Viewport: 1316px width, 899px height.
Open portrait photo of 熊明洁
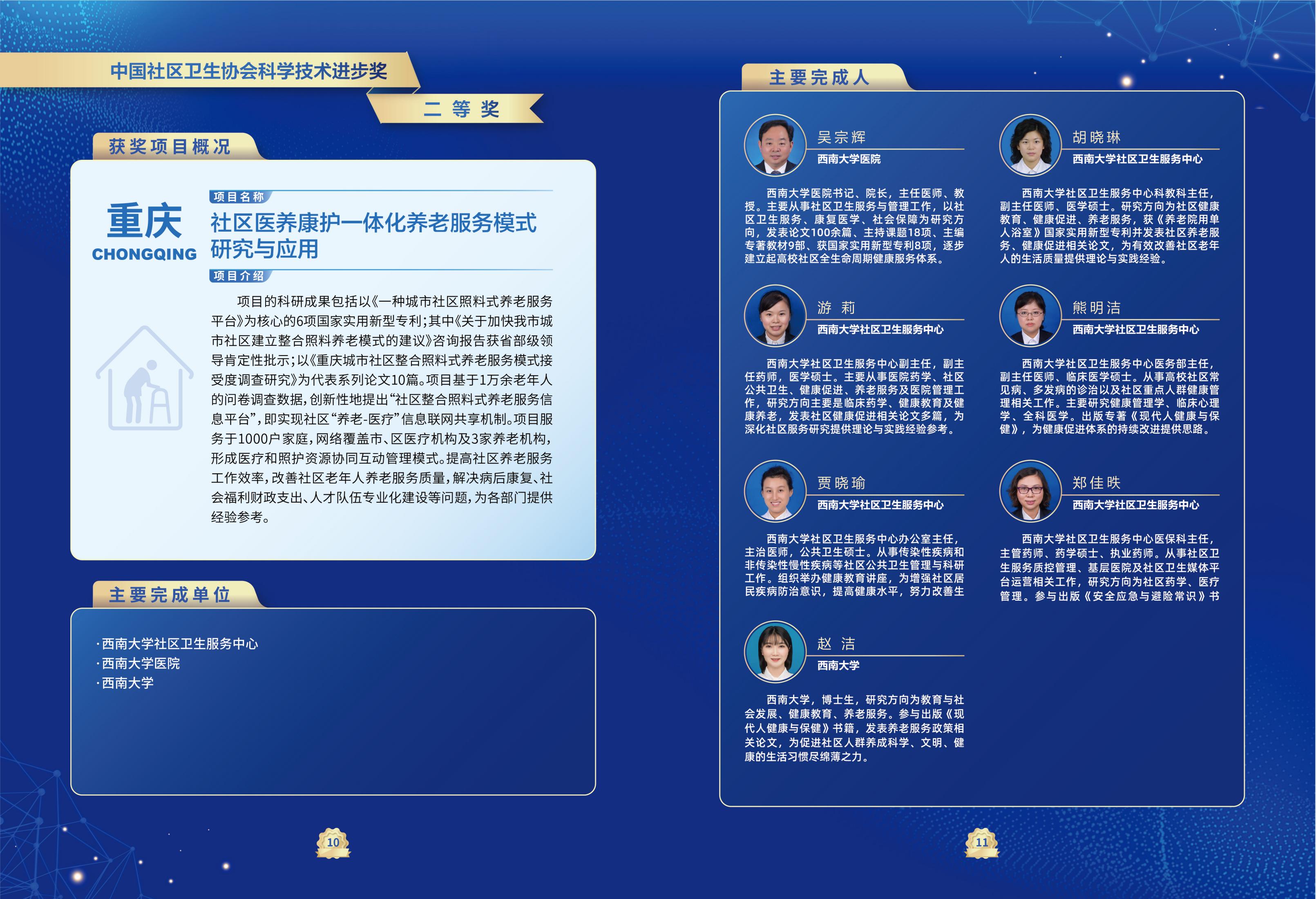[1030, 315]
